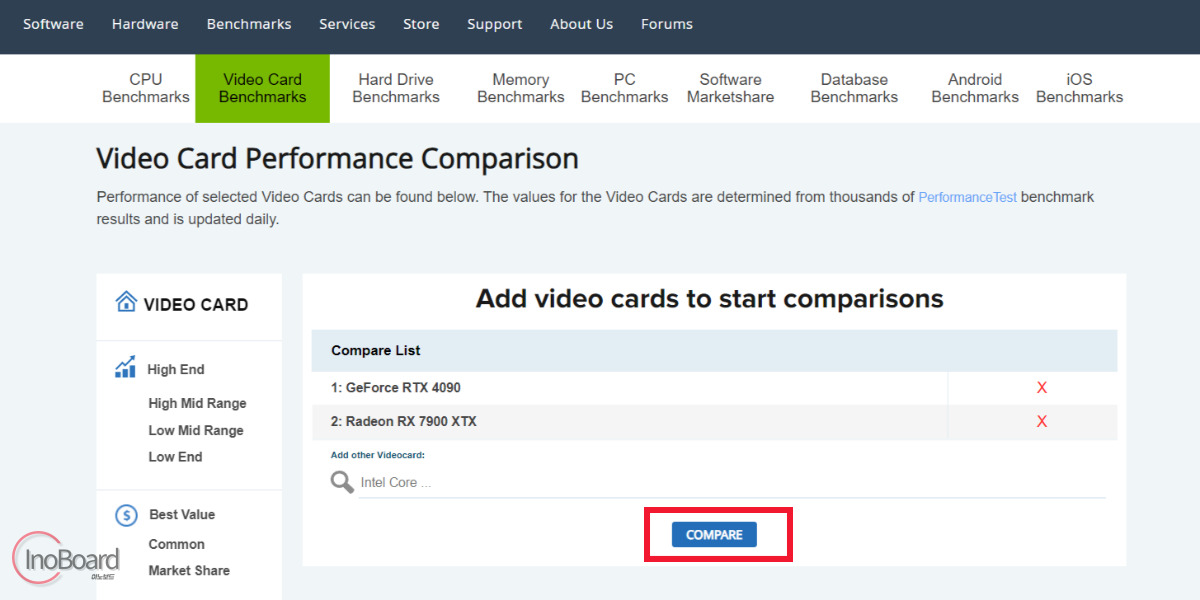Click the blue COMPARE button

tap(714, 535)
